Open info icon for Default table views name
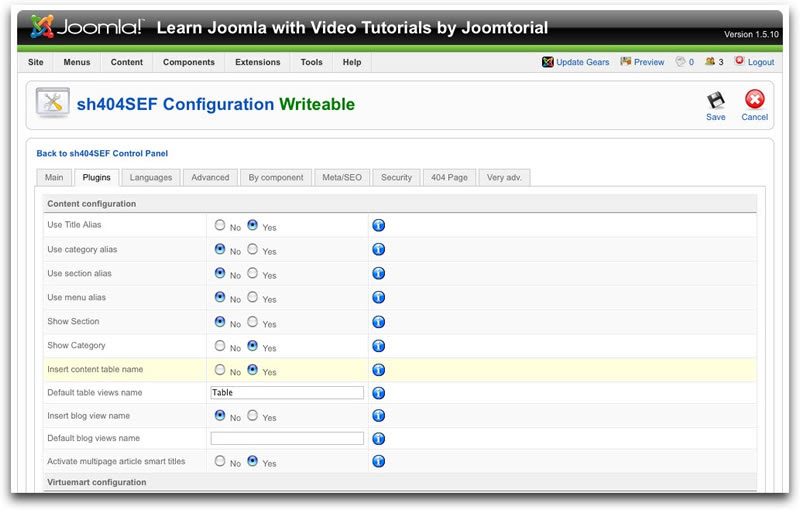The width and height of the screenshot is (800, 510). [x=379, y=393]
